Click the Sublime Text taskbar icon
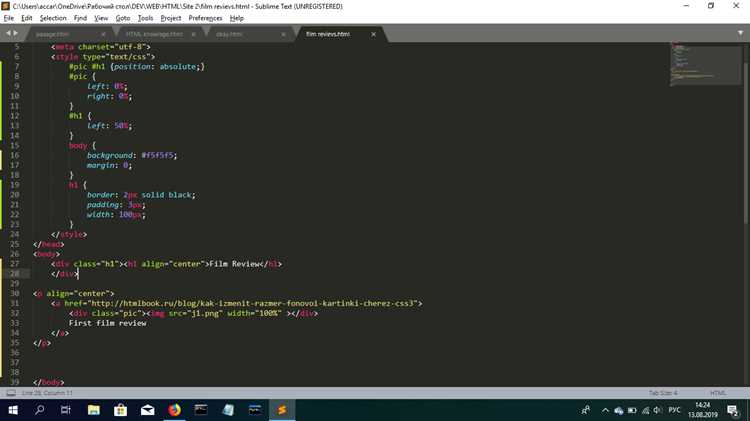The height and width of the screenshot is (421, 750). coord(282,410)
